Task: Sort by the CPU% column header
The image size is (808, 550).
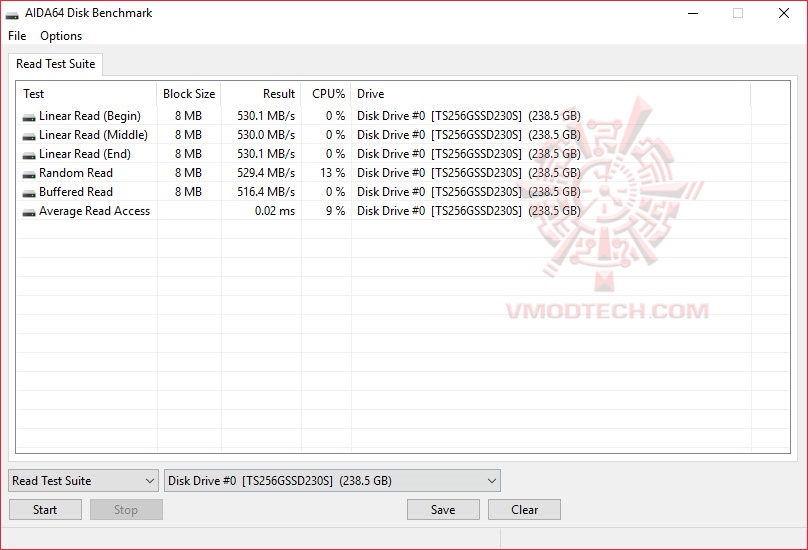Action: [x=326, y=94]
